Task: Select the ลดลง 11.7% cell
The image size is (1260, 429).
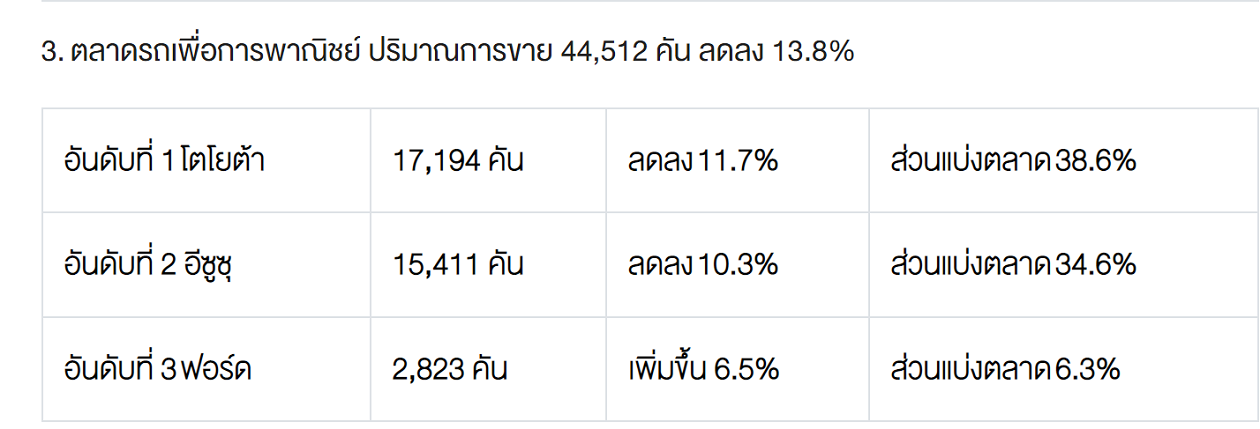Action: [702, 161]
